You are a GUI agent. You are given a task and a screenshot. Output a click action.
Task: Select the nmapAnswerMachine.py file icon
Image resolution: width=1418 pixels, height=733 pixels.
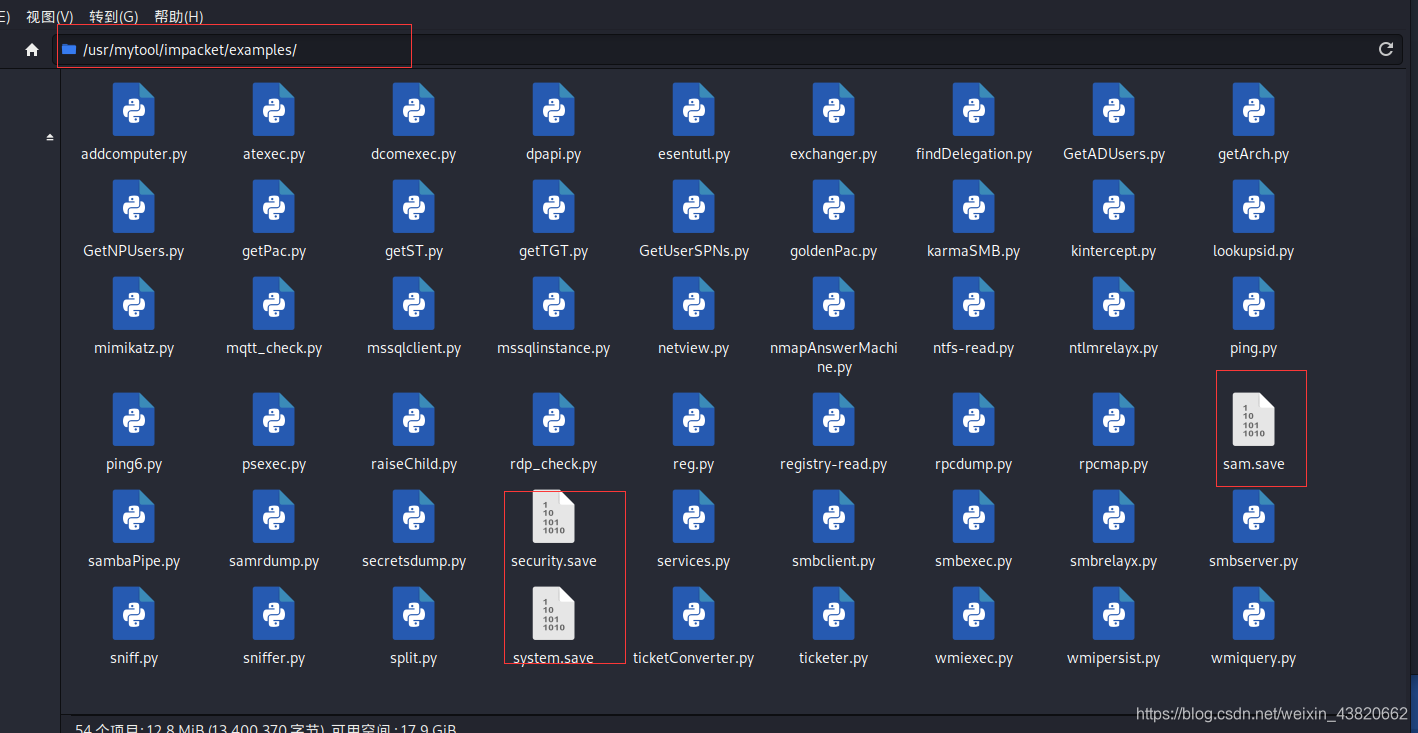coord(834,304)
